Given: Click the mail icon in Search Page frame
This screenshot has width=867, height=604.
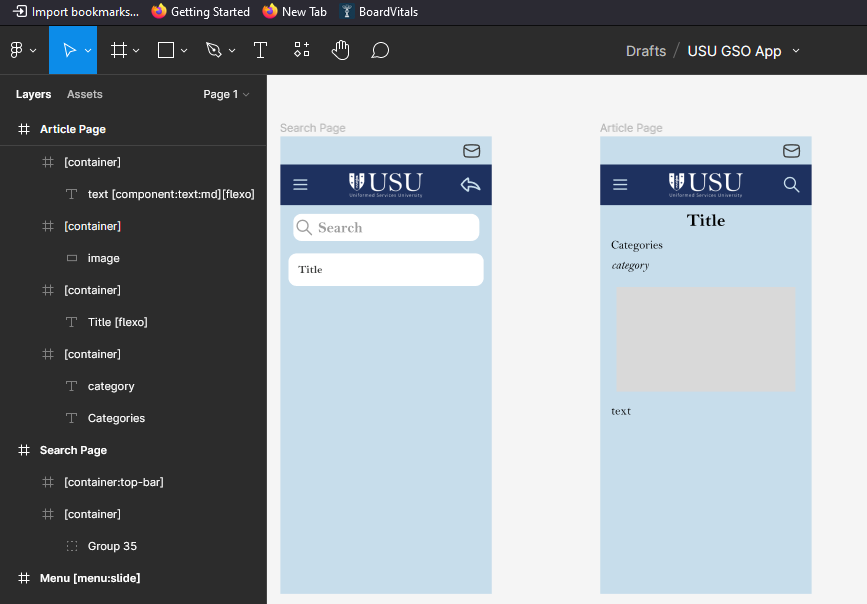Looking at the screenshot, I should coord(472,151).
